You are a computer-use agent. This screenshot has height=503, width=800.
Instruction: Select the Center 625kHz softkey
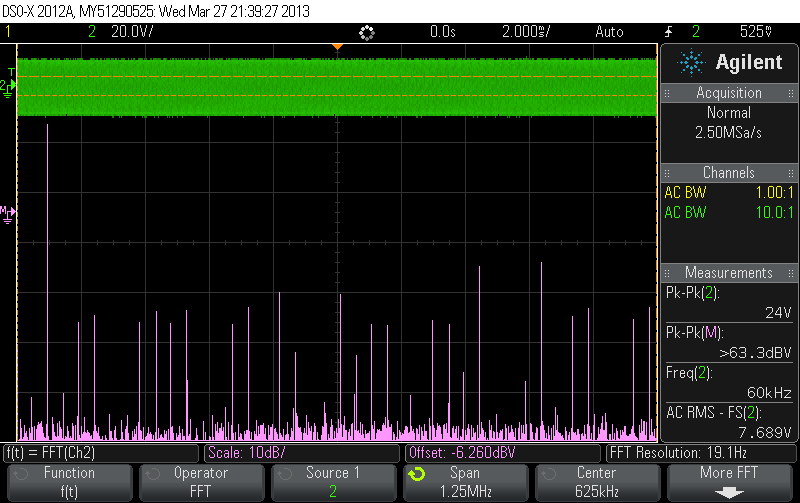[597, 482]
